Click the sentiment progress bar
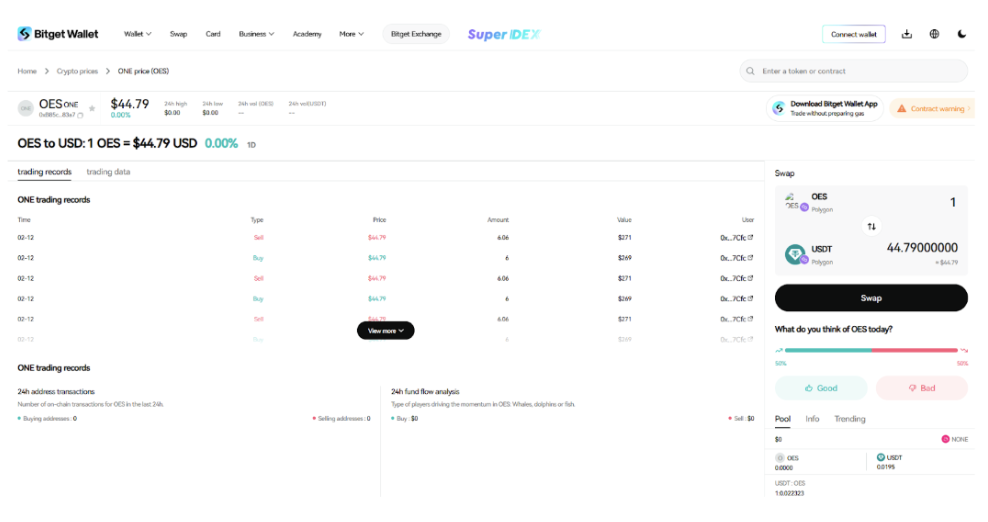The image size is (988, 522). click(x=871, y=350)
